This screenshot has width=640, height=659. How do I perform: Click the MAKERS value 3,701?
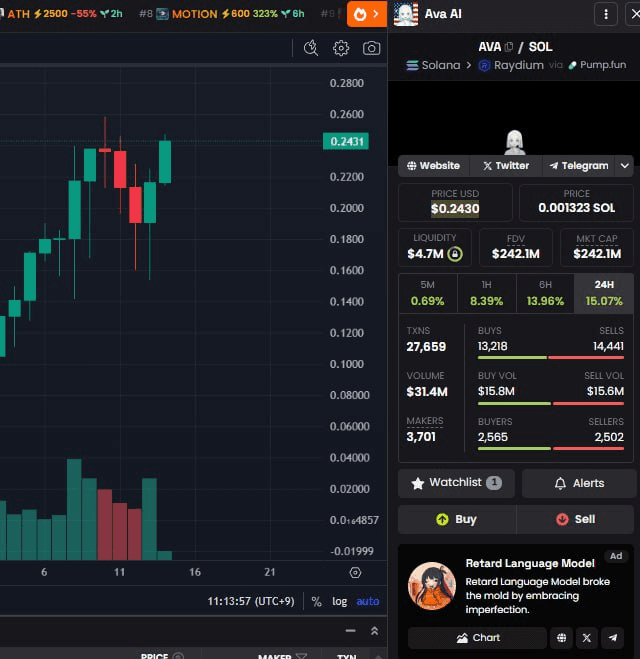[x=421, y=437]
